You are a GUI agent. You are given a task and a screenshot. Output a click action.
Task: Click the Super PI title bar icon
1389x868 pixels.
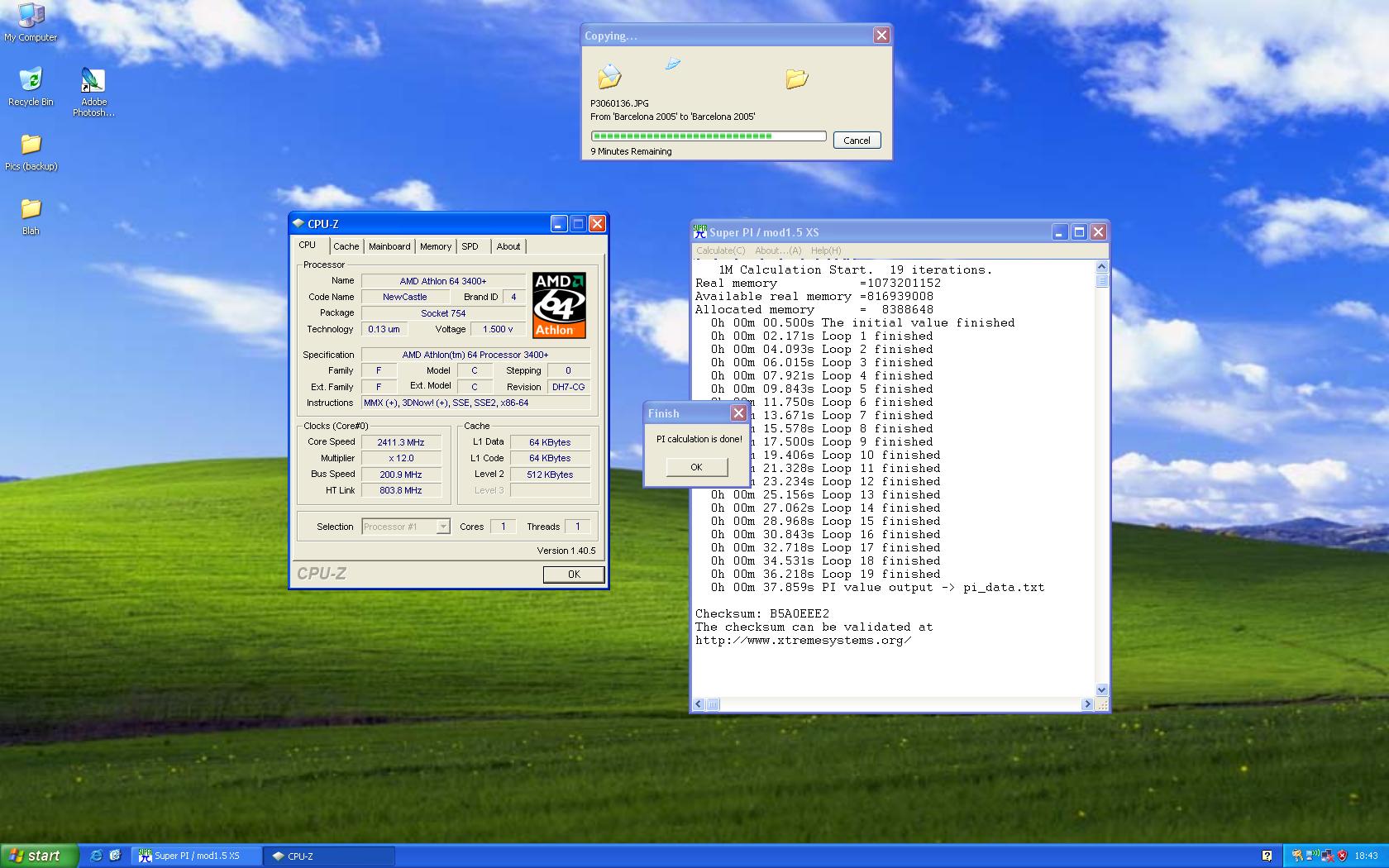click(x=699, y=232)
